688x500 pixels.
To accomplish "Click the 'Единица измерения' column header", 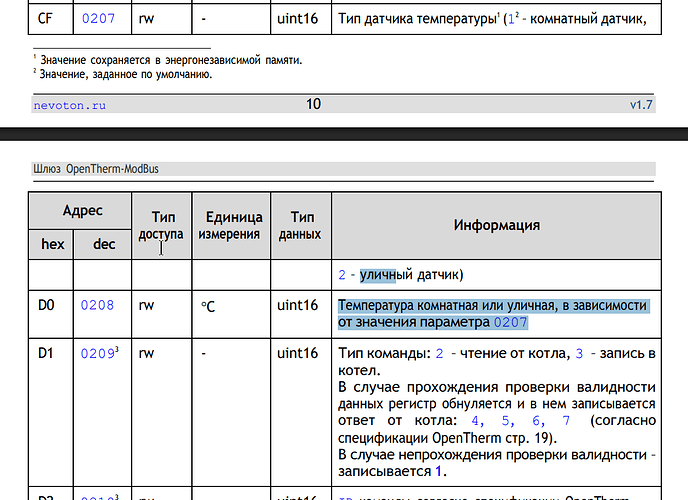I will click(231, 226).
